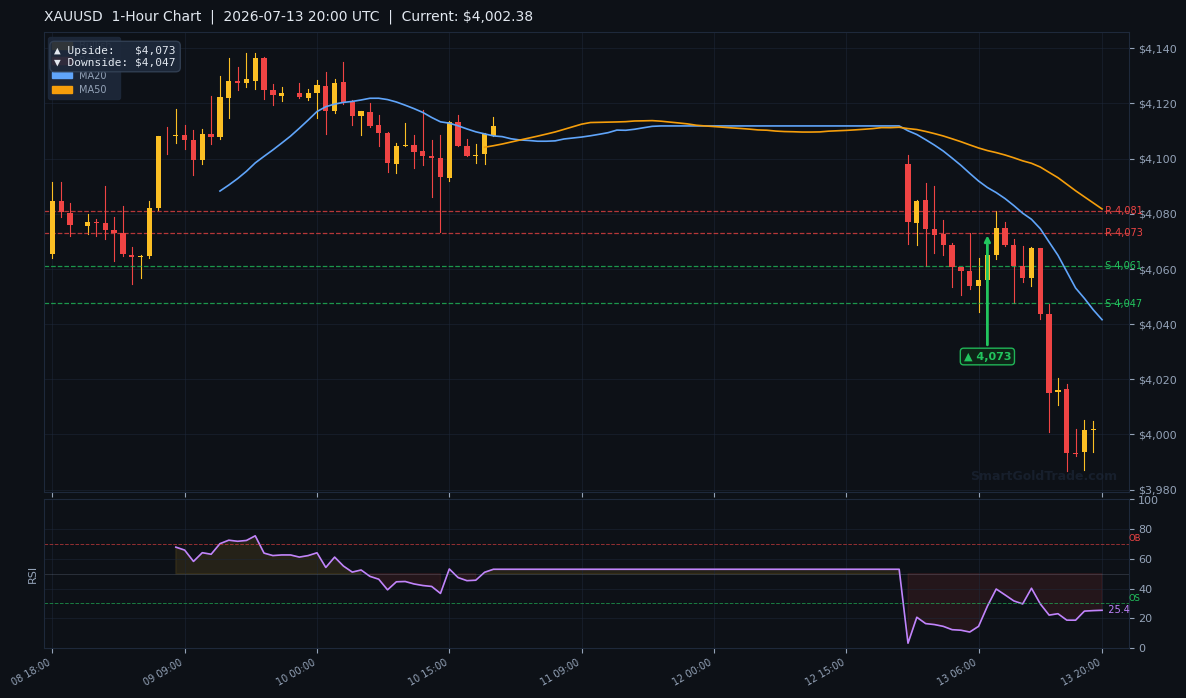Click the RSI axis 60 label

1145,560
